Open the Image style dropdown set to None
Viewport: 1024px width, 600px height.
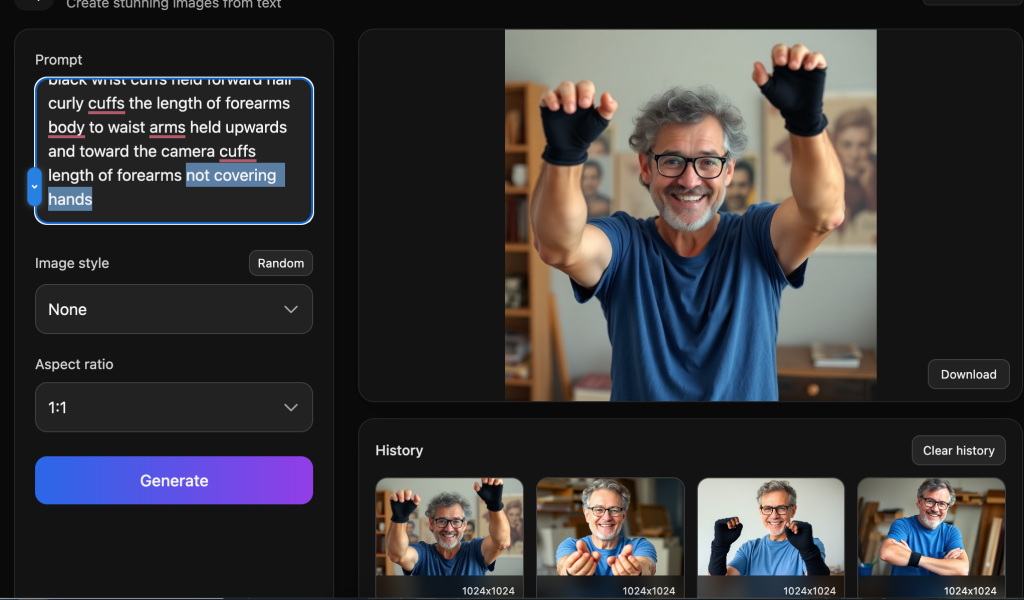click(173, 309)
